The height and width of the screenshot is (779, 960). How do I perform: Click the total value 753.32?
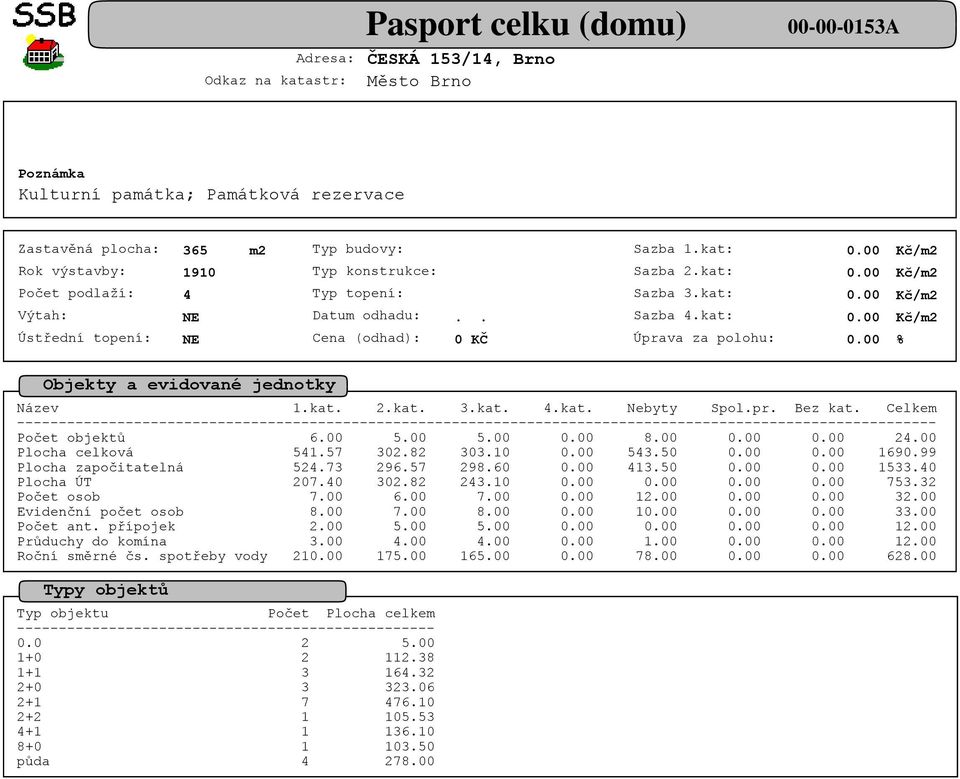911,483
